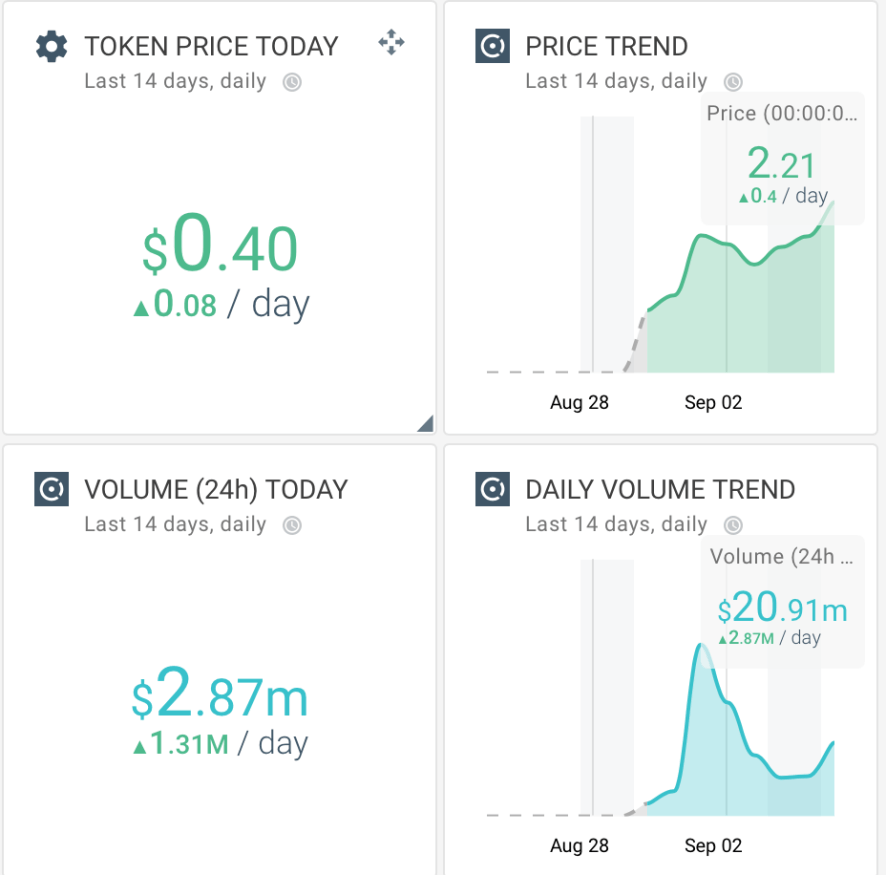The height and width of the screenshot is (875, 886).
Task: Click the Daily Volume Trend logo icon
Action: click(492, 490)
